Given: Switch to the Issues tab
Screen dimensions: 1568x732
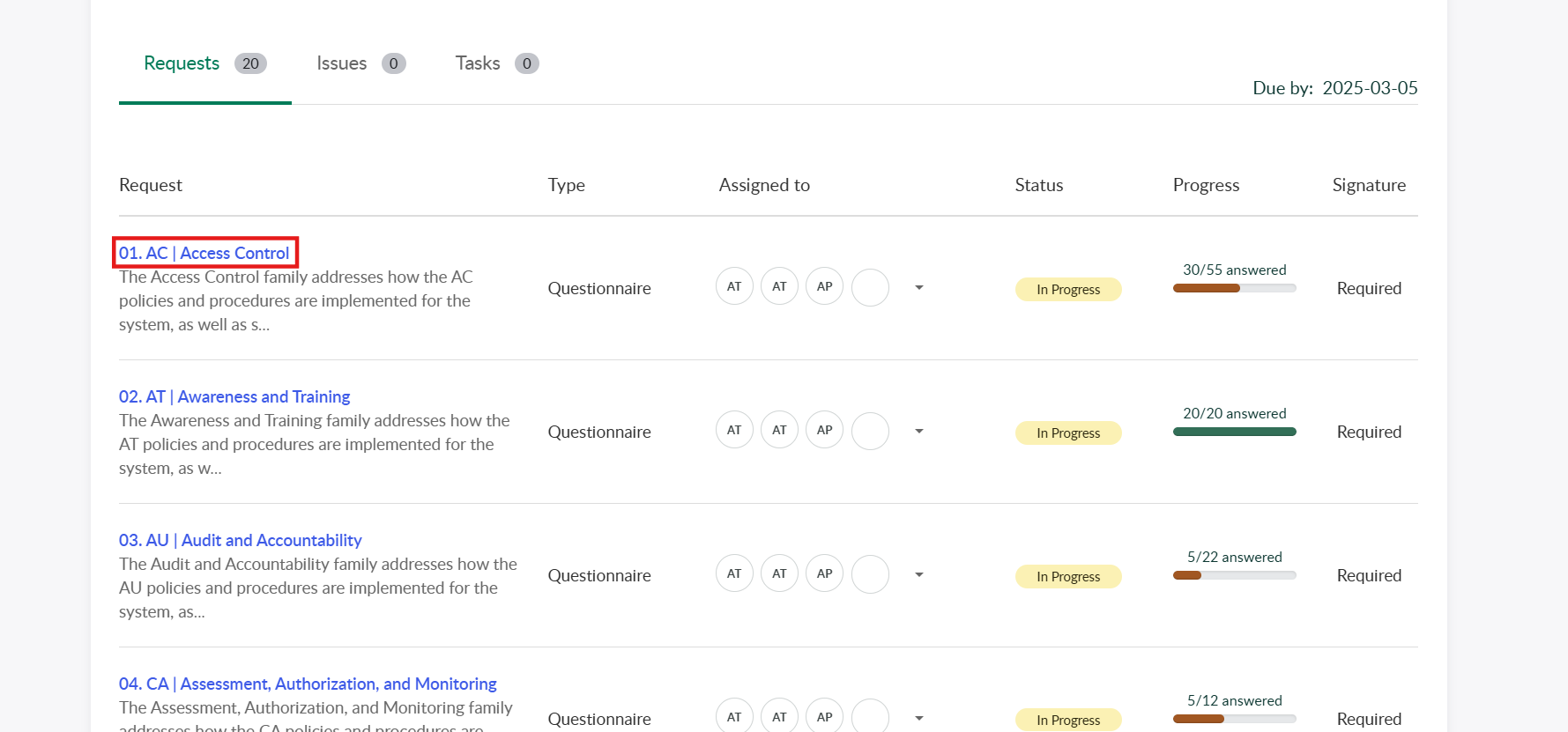Looking at the screenshot, I should point(360,63).
